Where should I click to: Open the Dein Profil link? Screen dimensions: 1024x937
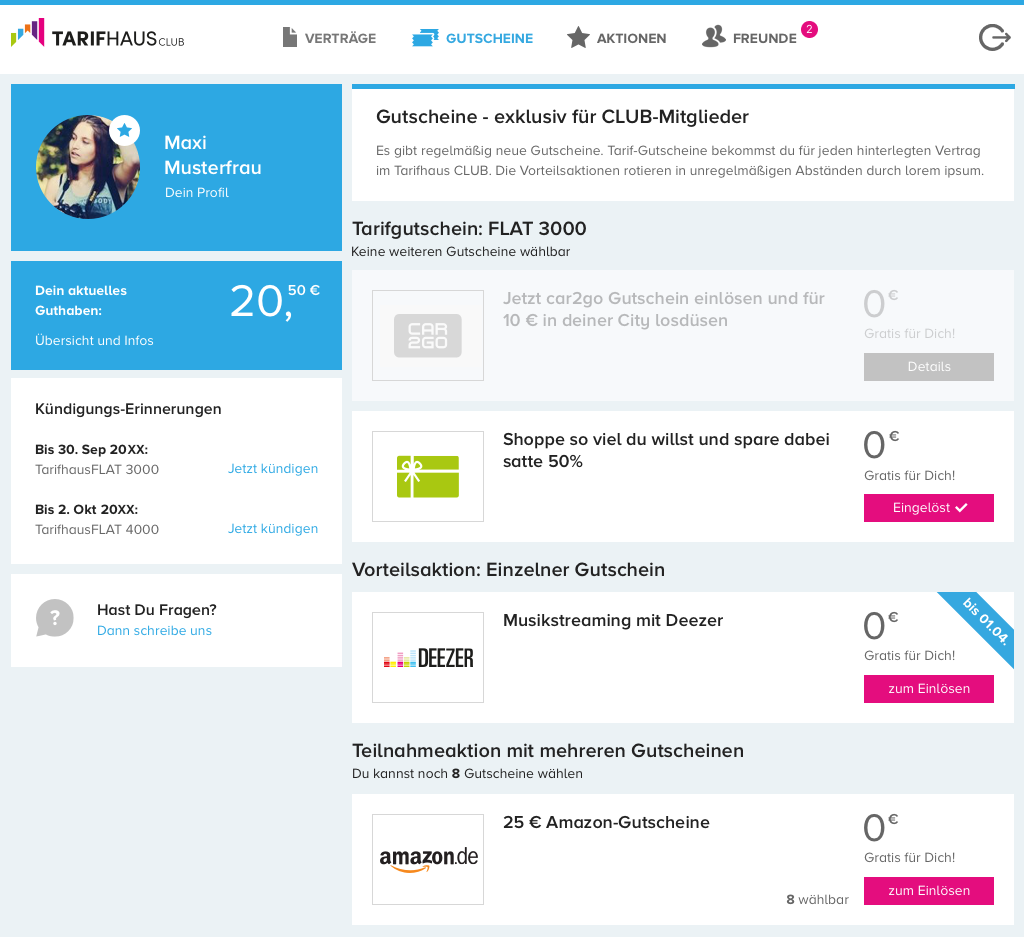click(x=197, y=192)
